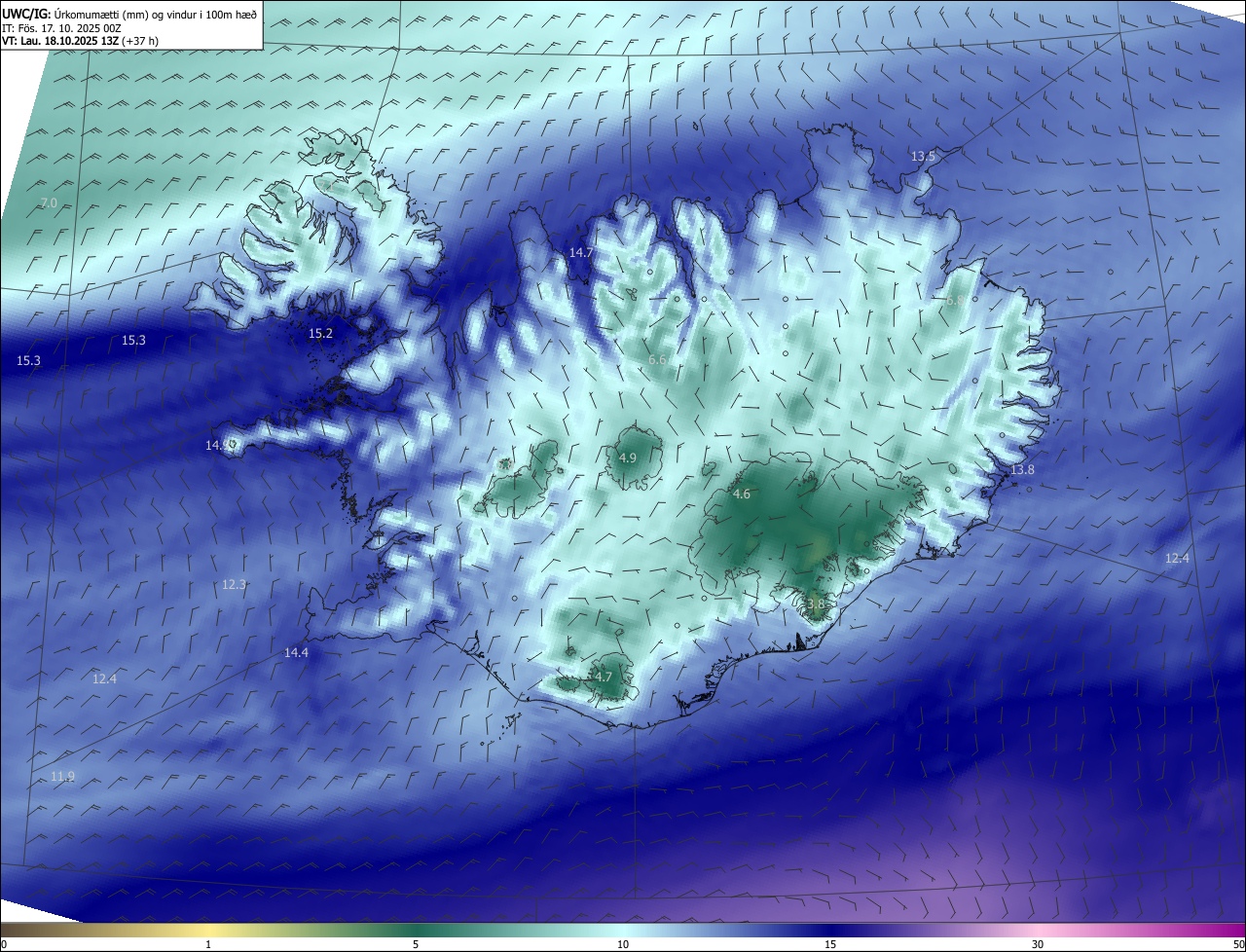Screen dimensions: 1246x952
Task: Click the 5 tick on the color scale
Action: (416, 944)
